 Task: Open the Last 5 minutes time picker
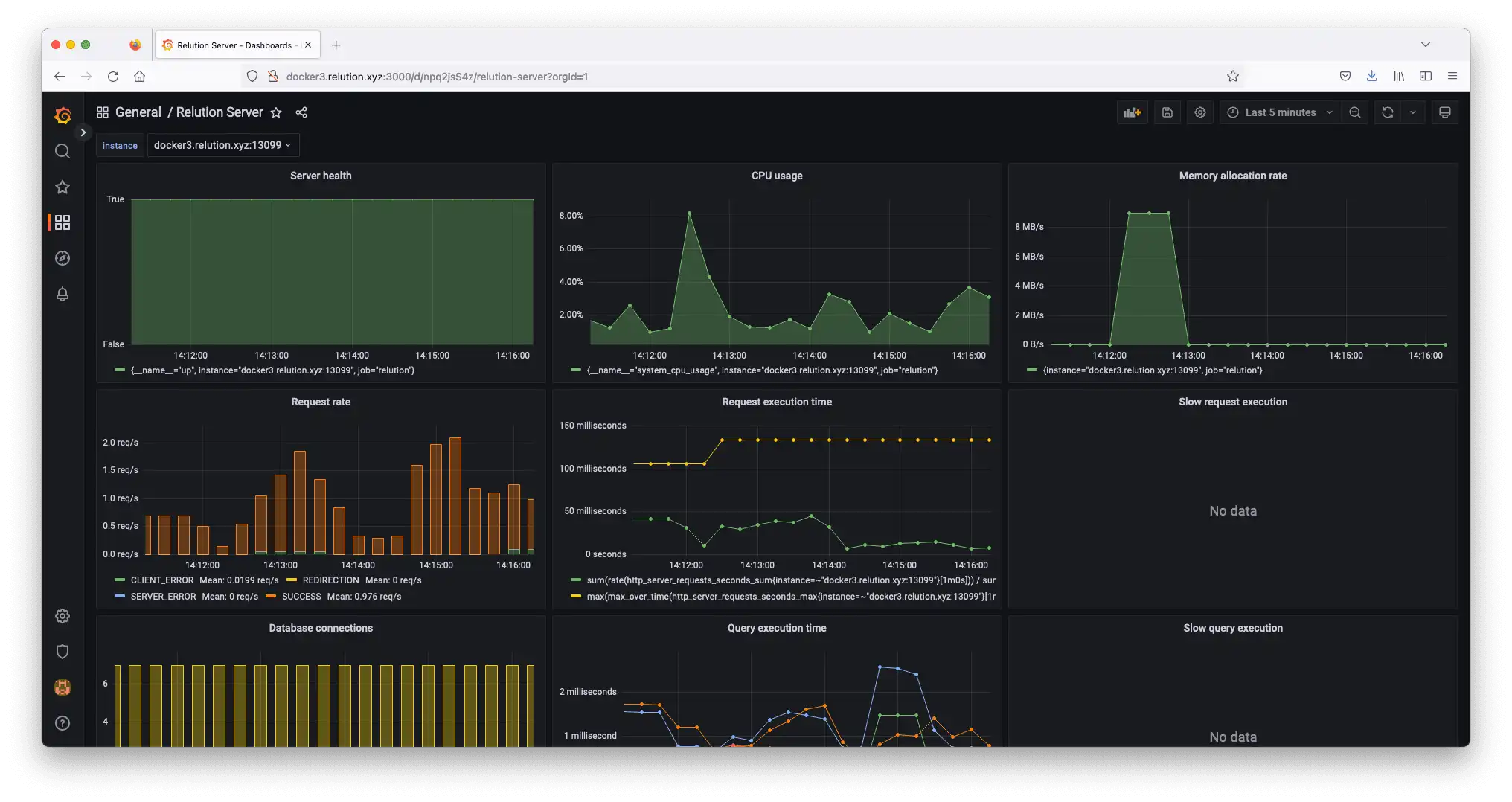pos(1280,112)
